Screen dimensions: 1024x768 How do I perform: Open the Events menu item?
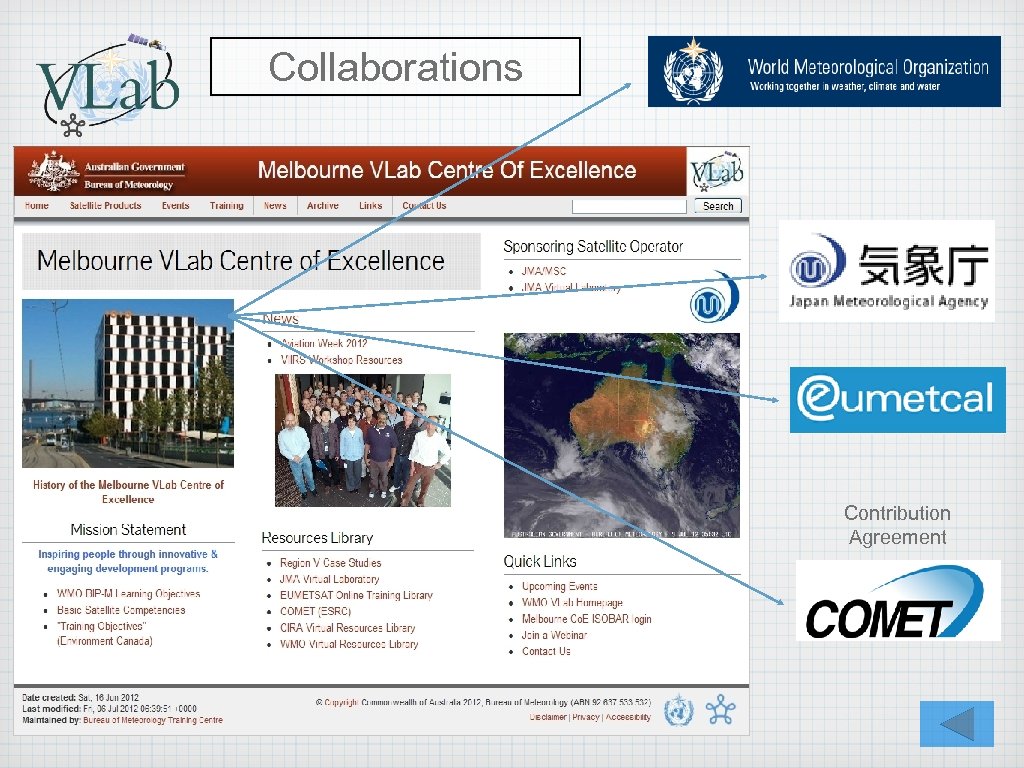[176, 206]
